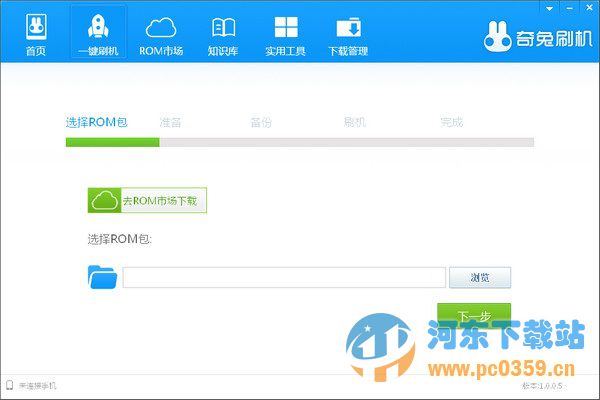The image size is (600, 400).
Task: Click the blue folder icon
Action: pyautogui.click(x=102, y=277)
